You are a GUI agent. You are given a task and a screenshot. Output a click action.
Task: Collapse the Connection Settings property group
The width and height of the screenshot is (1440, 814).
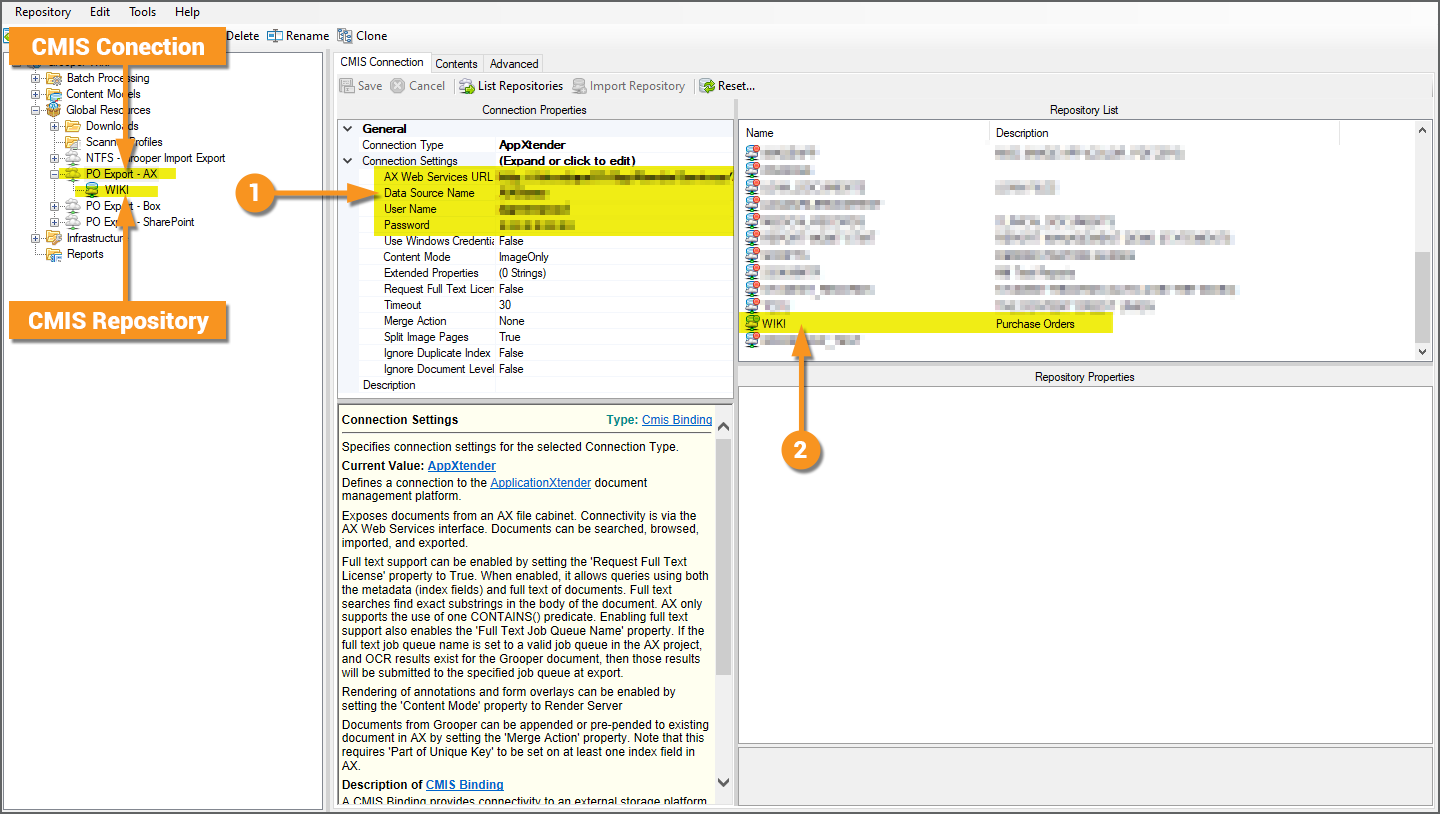tap(348, 161)
